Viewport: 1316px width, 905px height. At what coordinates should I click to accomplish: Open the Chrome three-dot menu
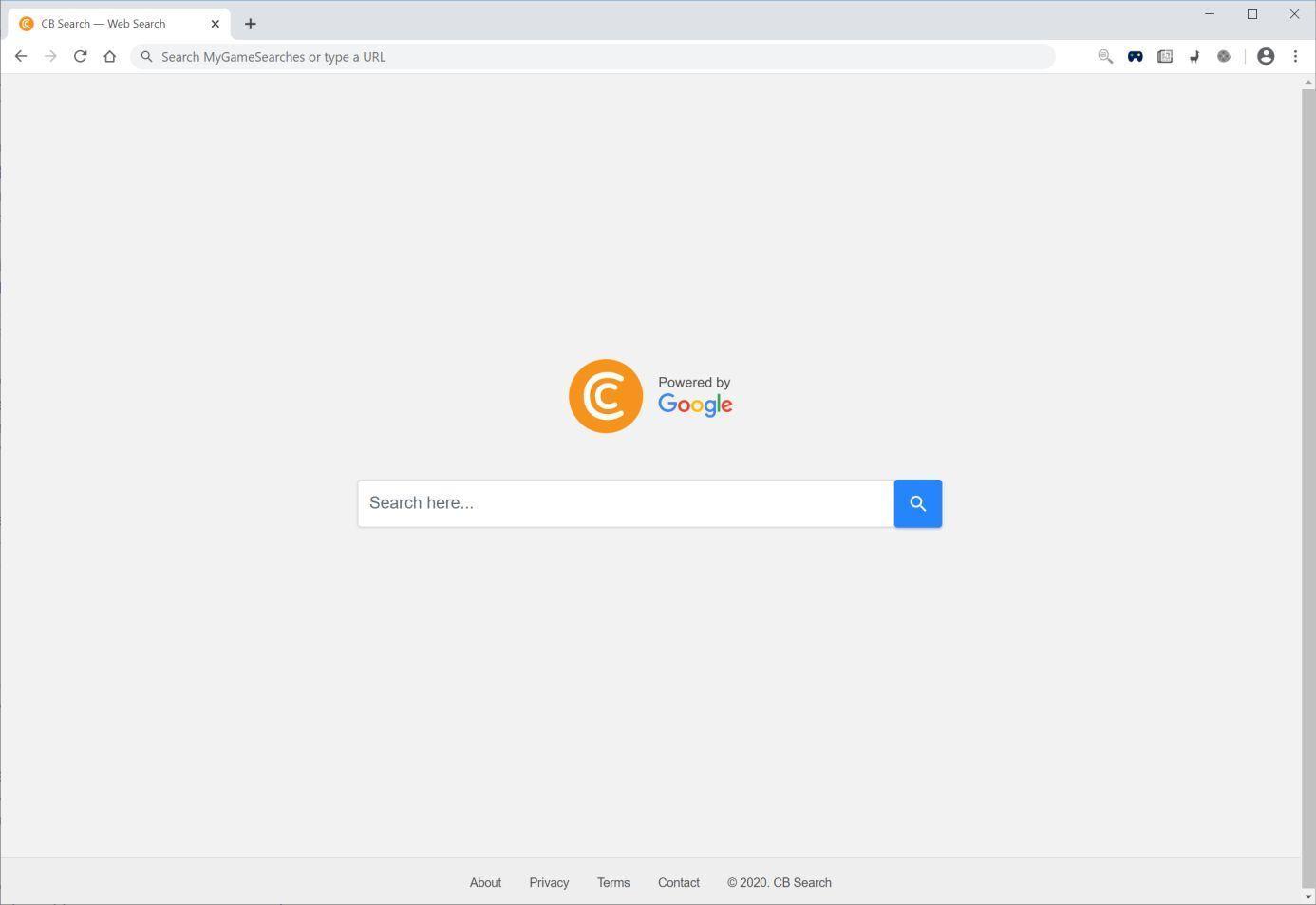click(1295, 57)
